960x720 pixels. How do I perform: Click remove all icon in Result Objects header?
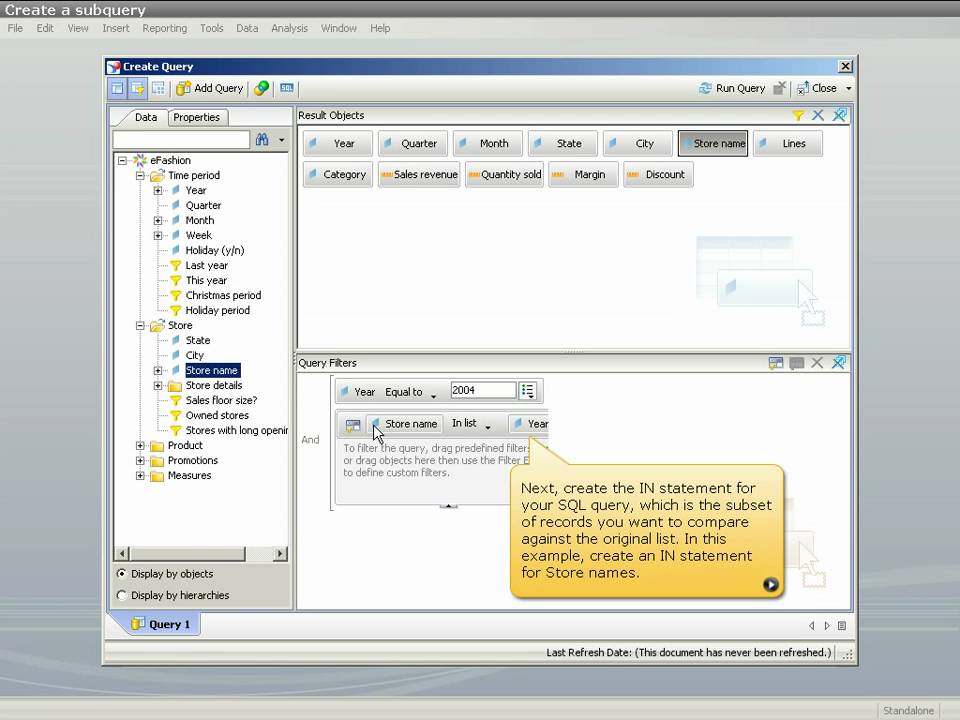pyautogui.click(x=839, y=115)
